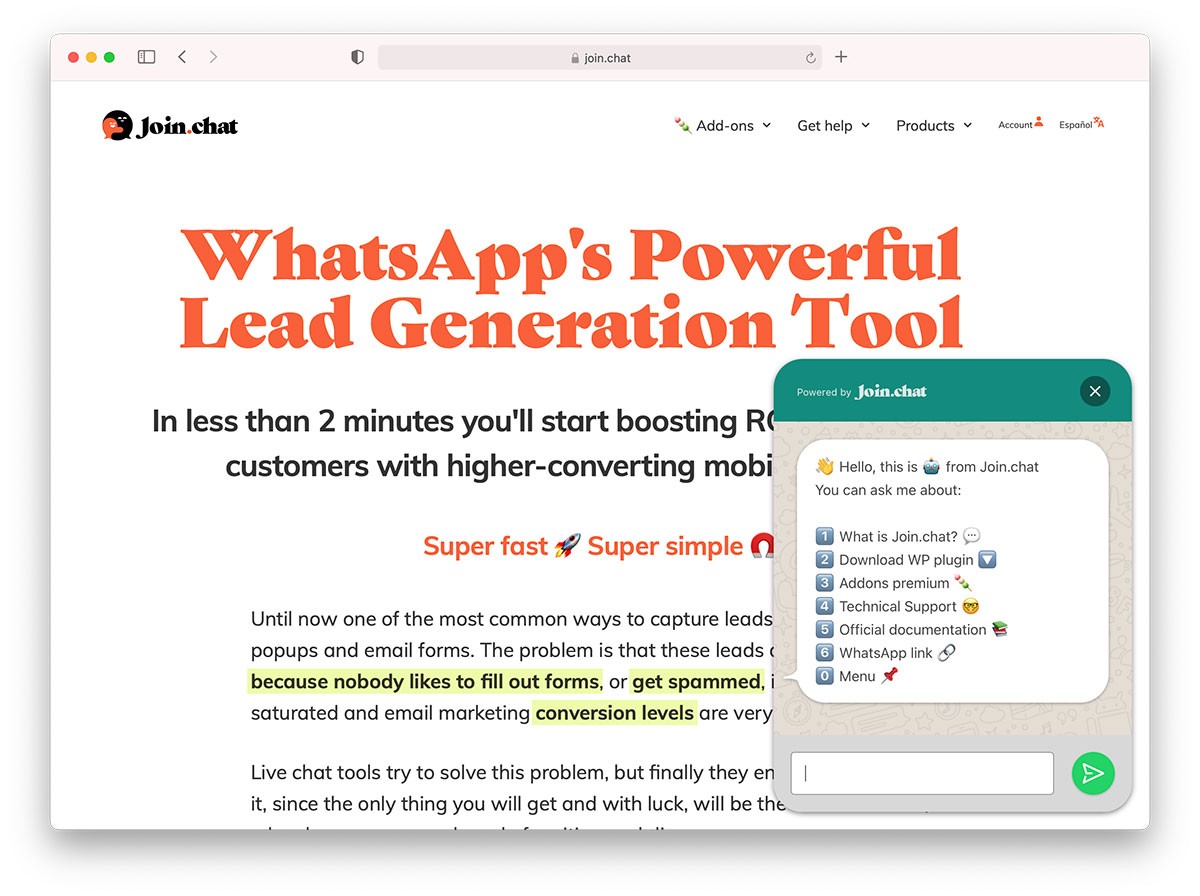Go back with the browser back arrow
Viewport: 1200px width, 896px height.
point(182,57)
